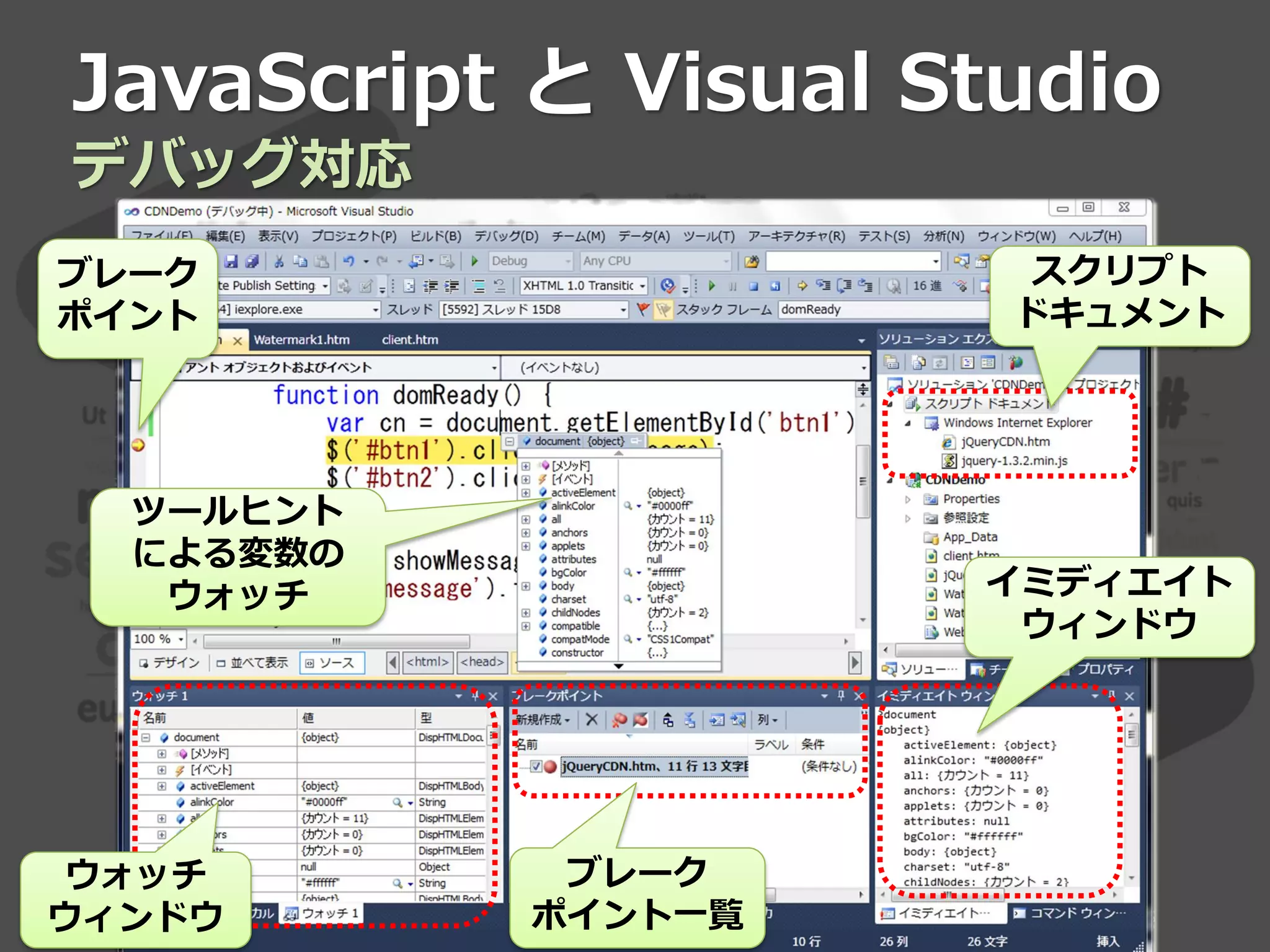Click the magnifier visualizer icon on the Watch alinkColor row

(397, 803)
